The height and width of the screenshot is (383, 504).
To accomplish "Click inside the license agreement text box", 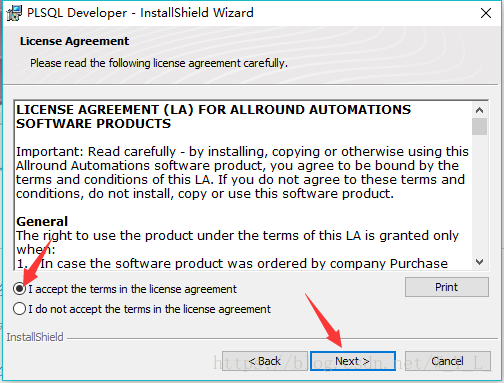I will 243,185.
